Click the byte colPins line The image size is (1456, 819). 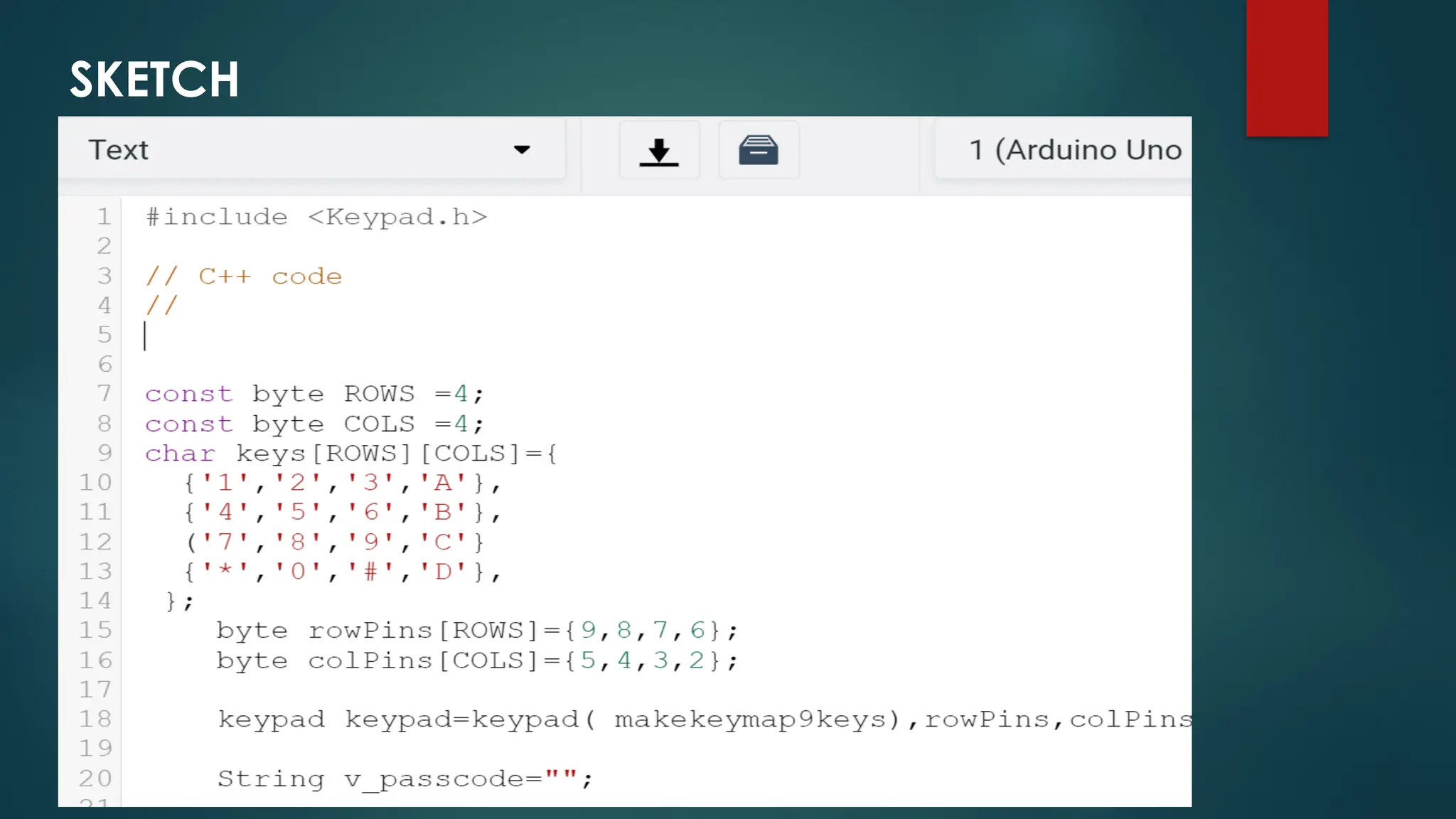[477, 661]
